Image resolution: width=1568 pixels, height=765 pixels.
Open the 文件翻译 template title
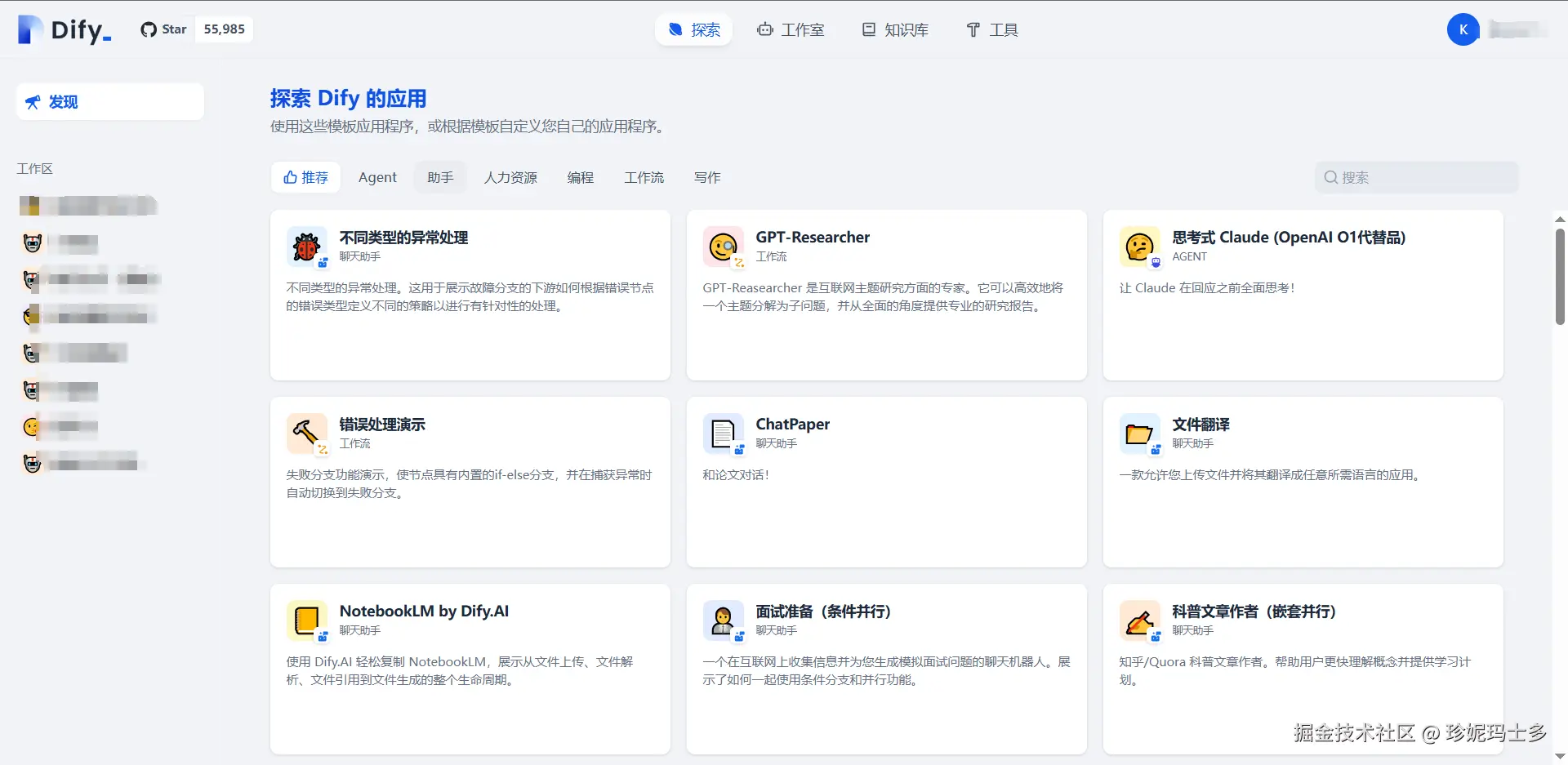(x=1201, y=425)
